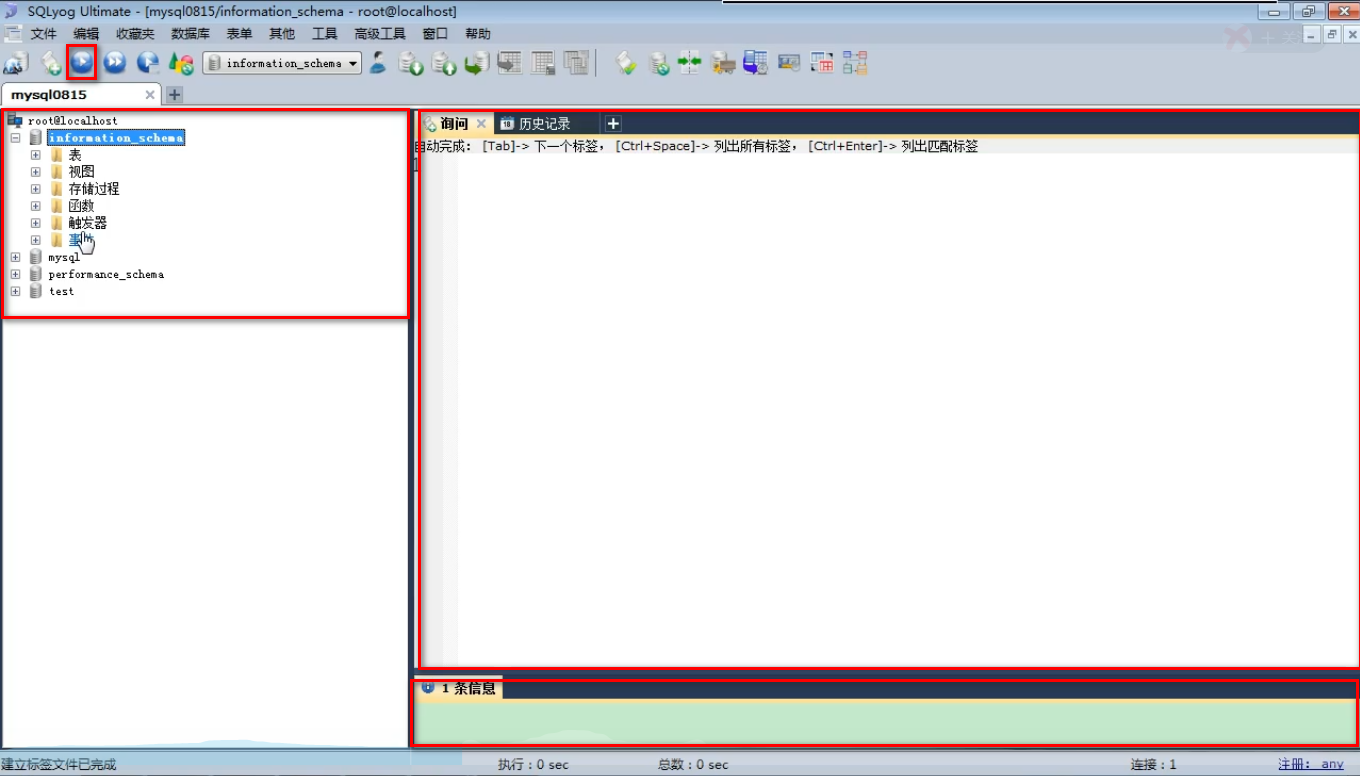Image resolution: width=1360 pixels, height=776 pixels.
Task: Add a new query tab with plus
Action: coord(613,124)
